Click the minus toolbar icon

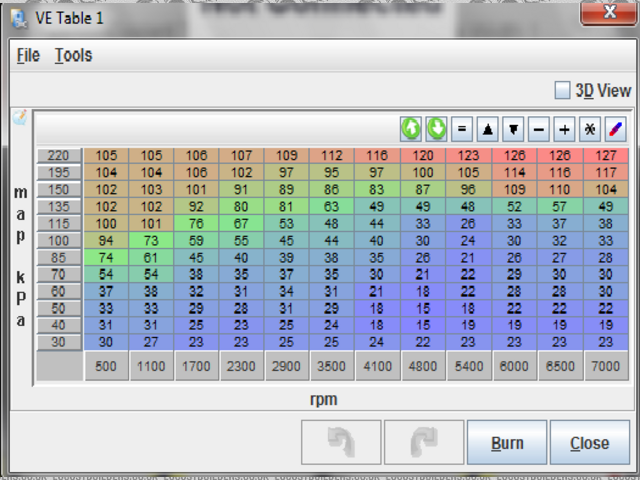point(539,129)
